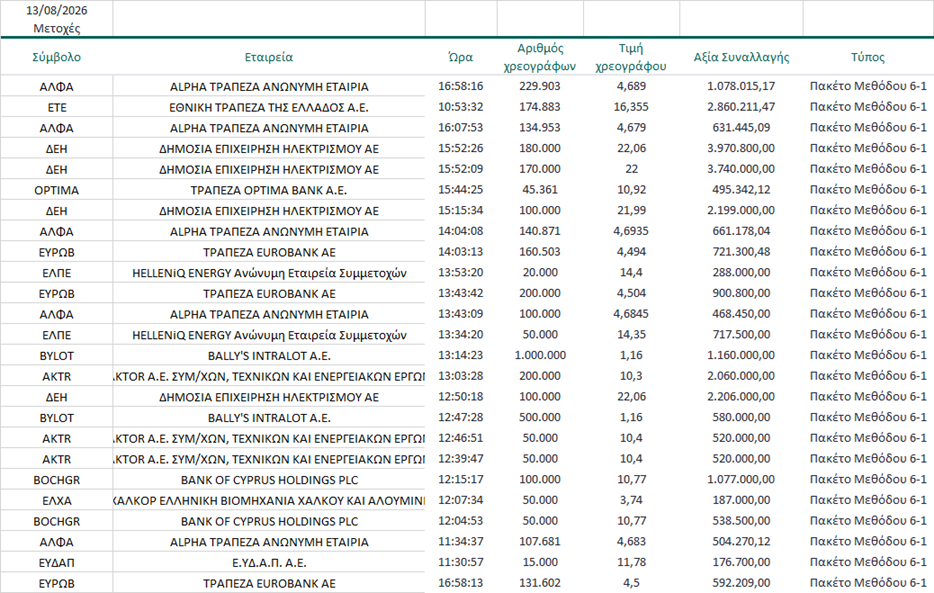Select the Αριθμός χρεογράφων header
Viewport: 934px width, 593px height.
(540, 57)
